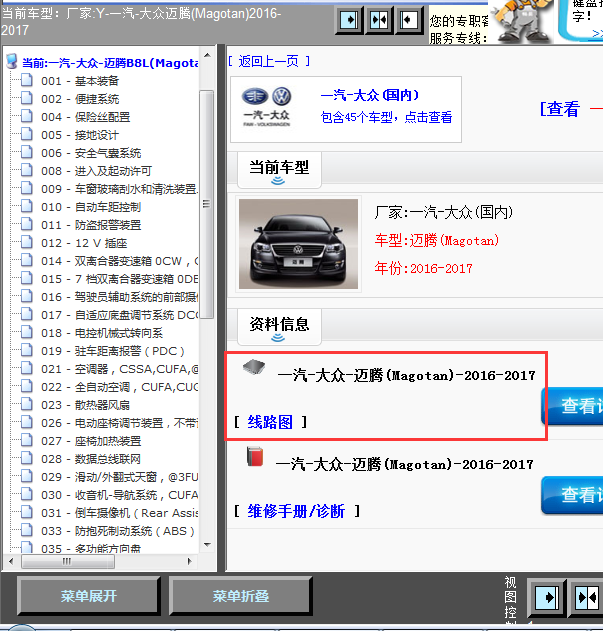
Task: Open tree item 027 - 座椅加热装置
Action: (91, 441)
